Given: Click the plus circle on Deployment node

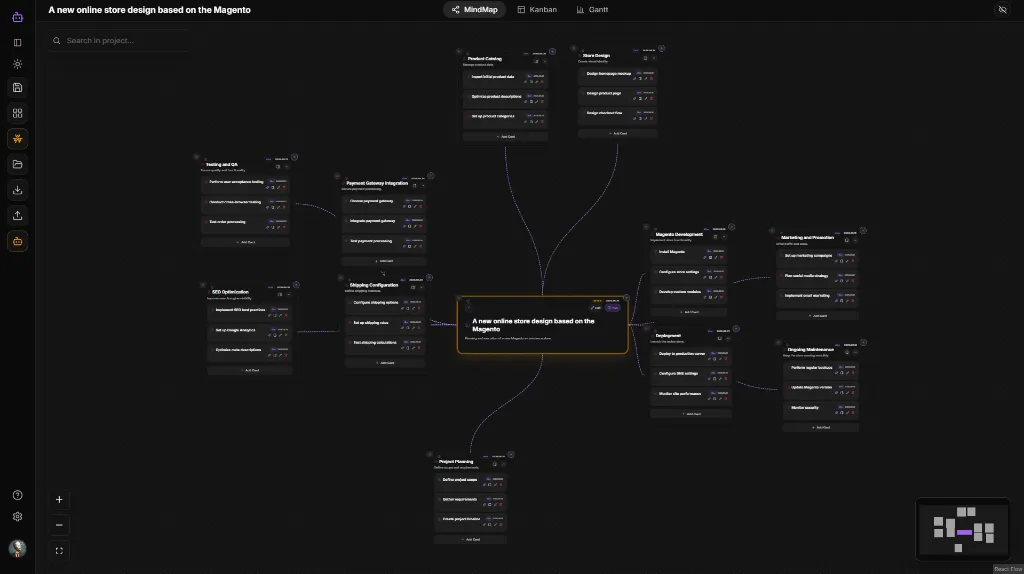Looking at the screenshot, I should click(x=736, y=329).
